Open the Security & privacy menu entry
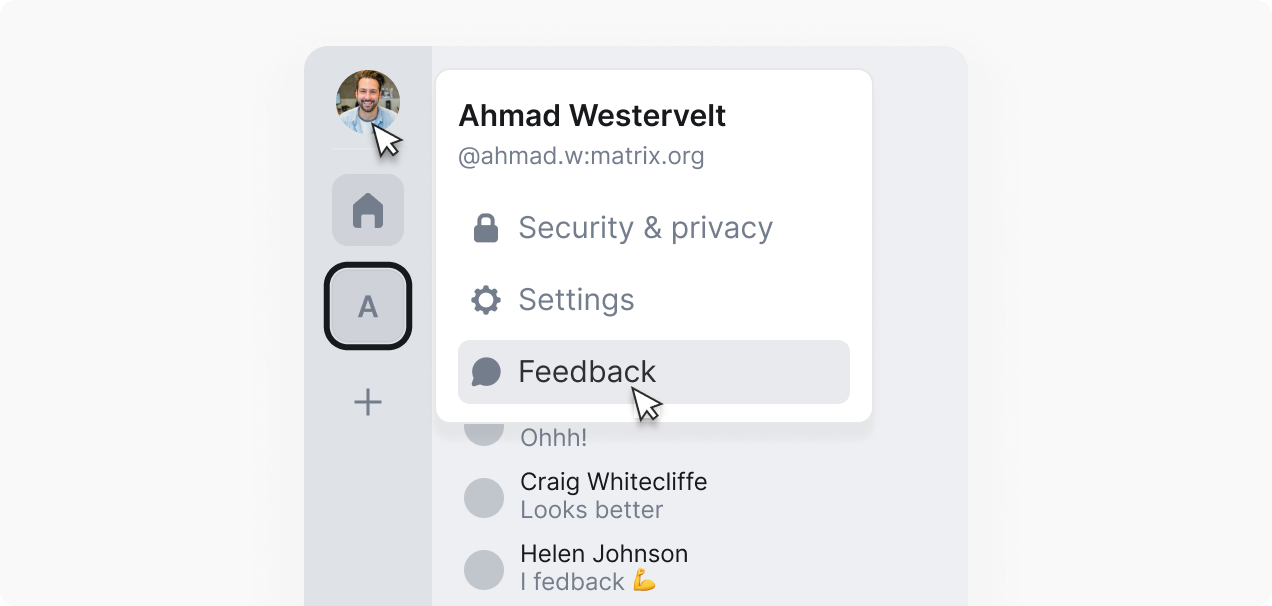Screen dimensions: 1272x606 coord(645,228)
